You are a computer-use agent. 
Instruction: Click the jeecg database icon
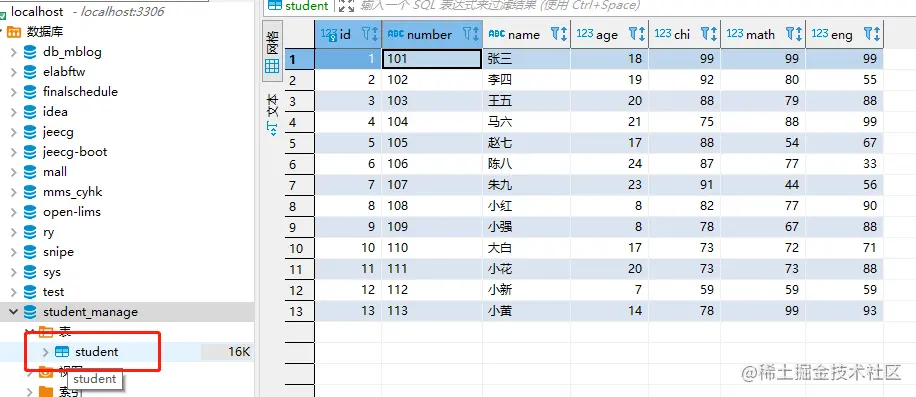click(x=30, y=132)
